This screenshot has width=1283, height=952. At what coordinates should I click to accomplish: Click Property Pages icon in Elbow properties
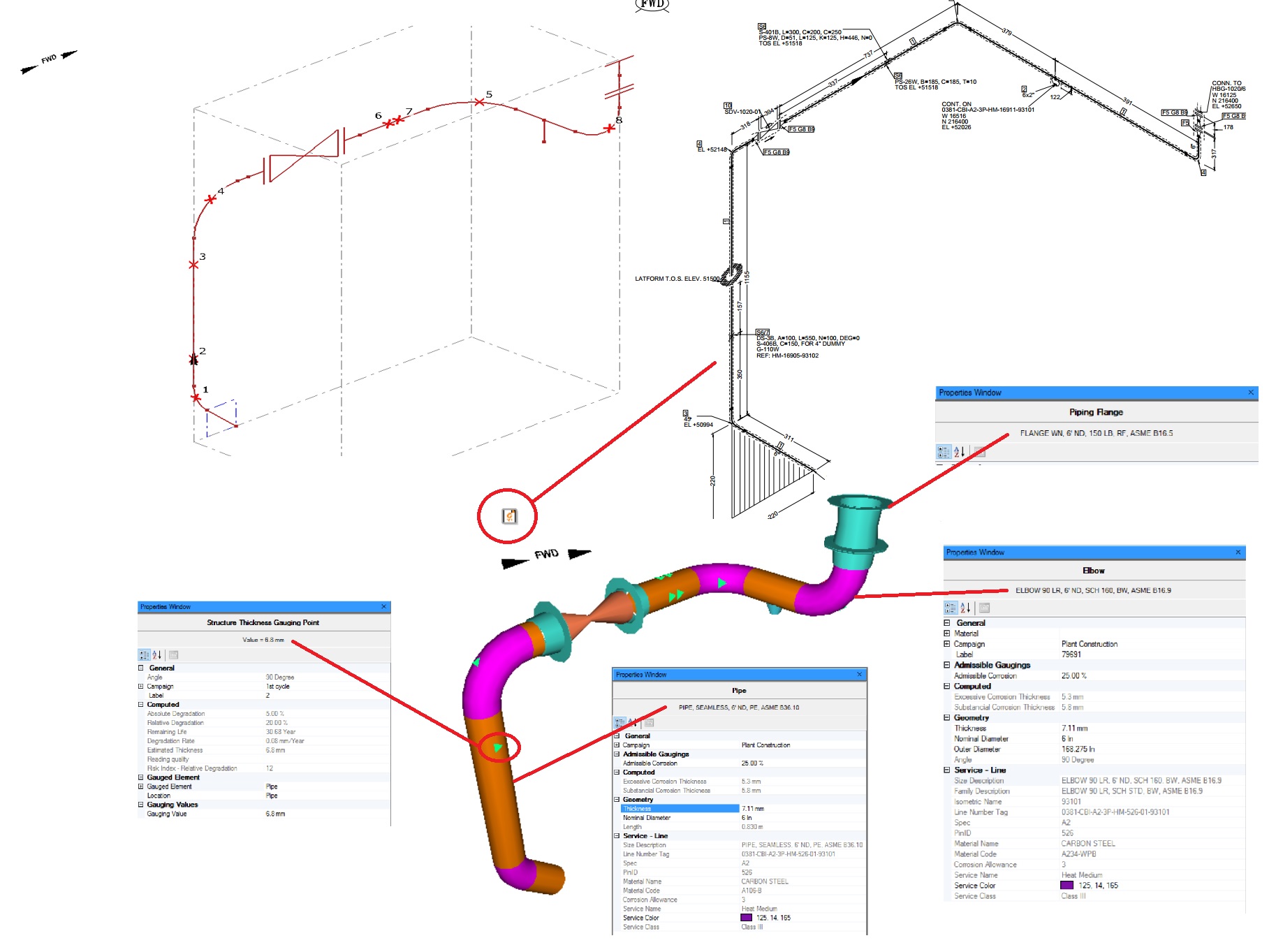coord(984,608)
